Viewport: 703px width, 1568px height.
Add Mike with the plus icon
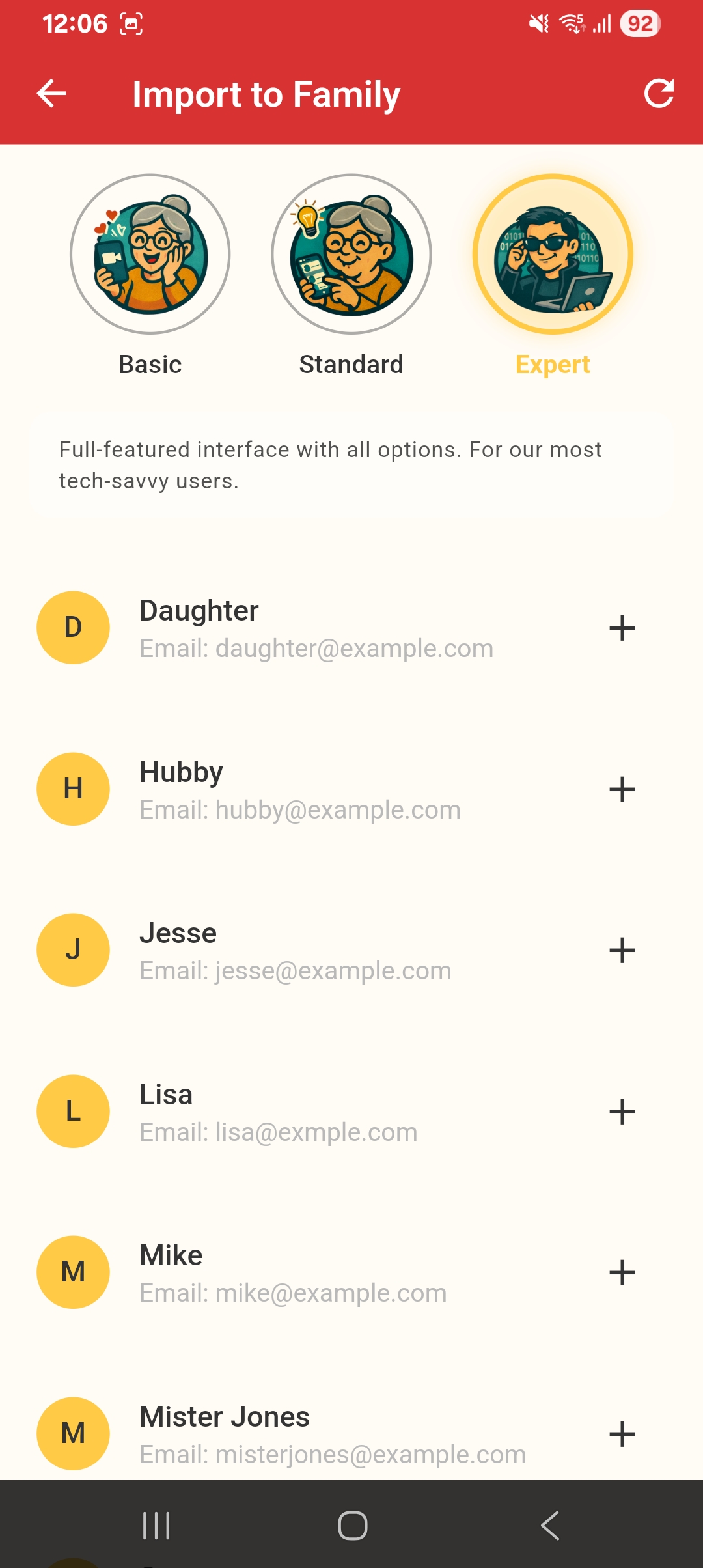pos(622,1272)
